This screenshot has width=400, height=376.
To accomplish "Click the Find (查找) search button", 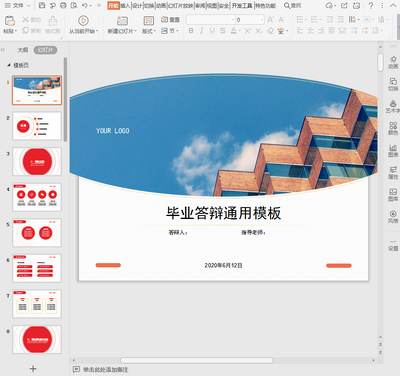I will pyautogui.click(x=292, y=6).
